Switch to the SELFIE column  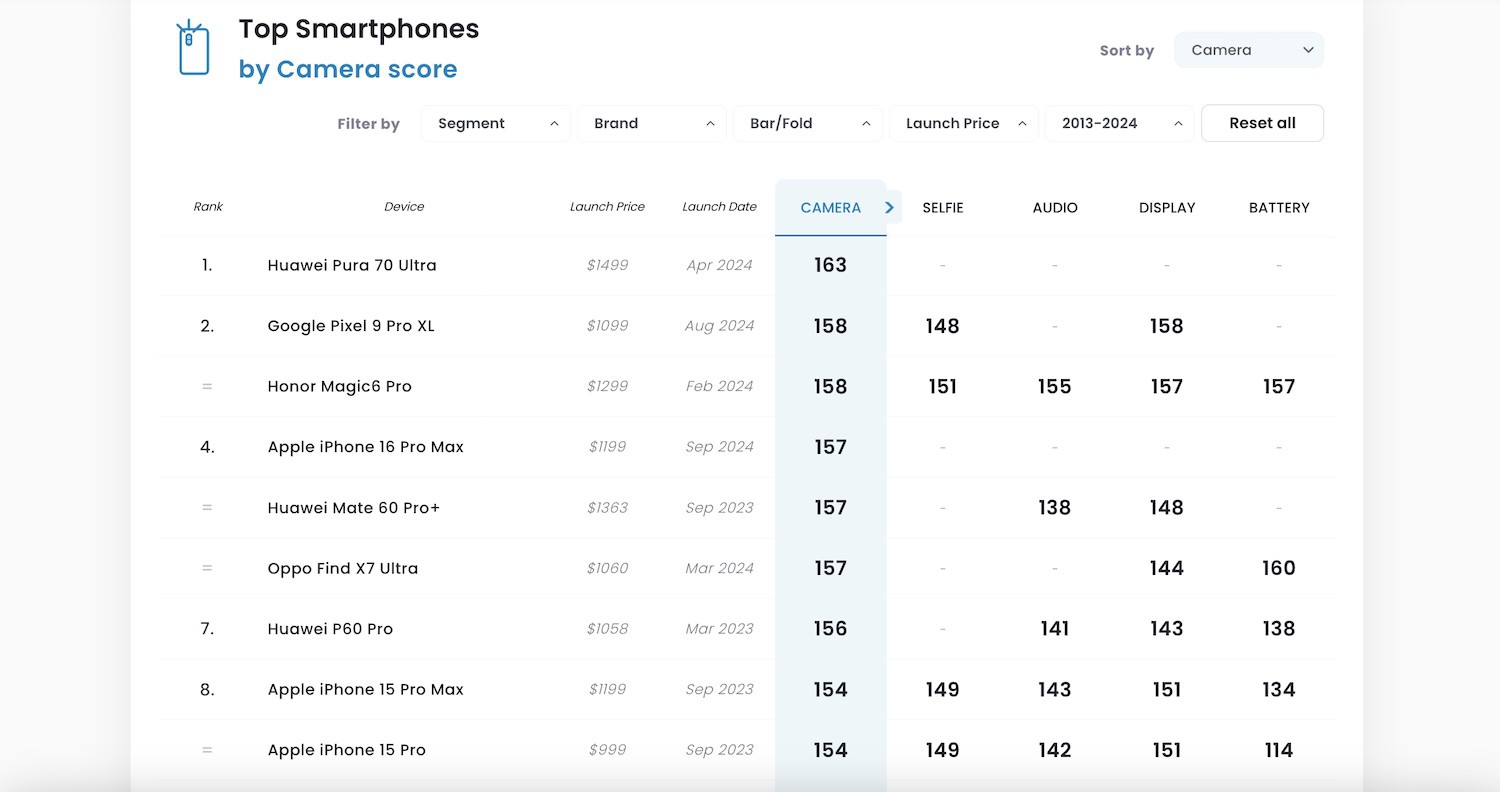point(943,208)
